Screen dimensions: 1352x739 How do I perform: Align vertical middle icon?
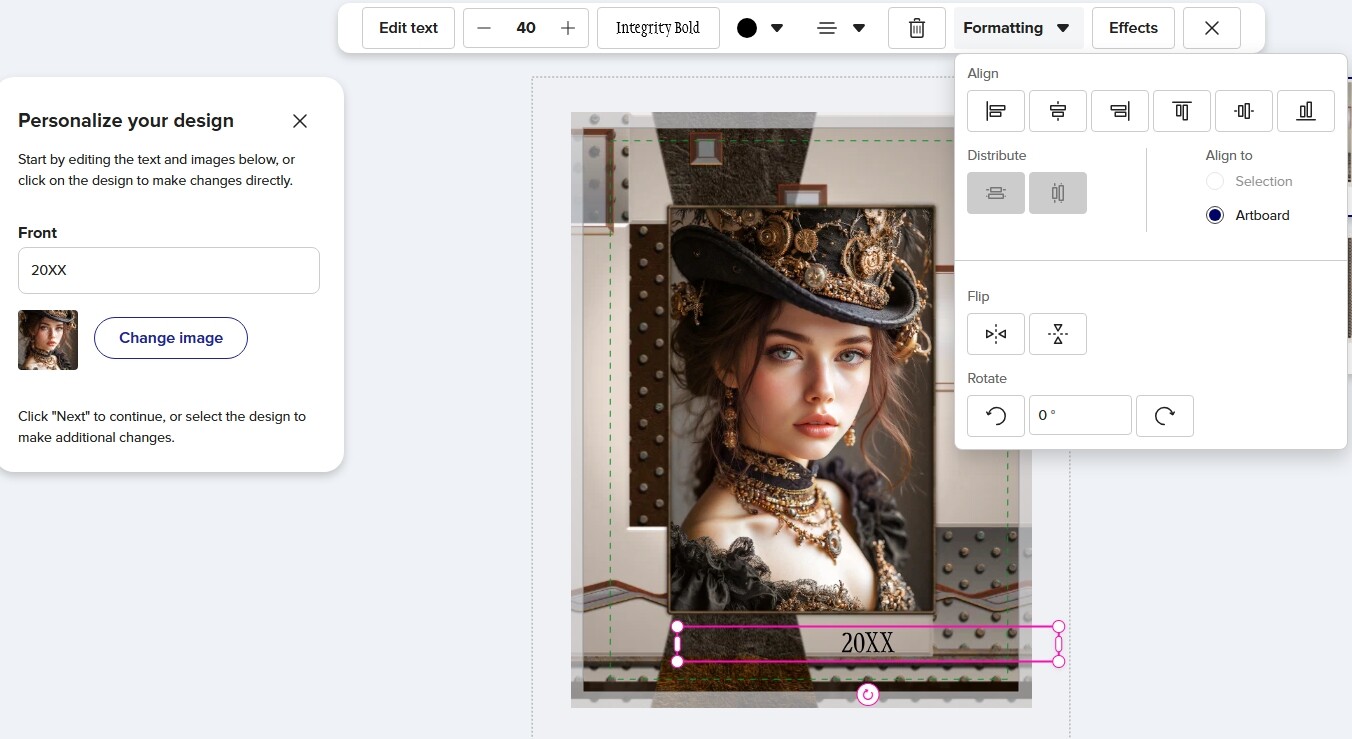tap(1244, 111)
